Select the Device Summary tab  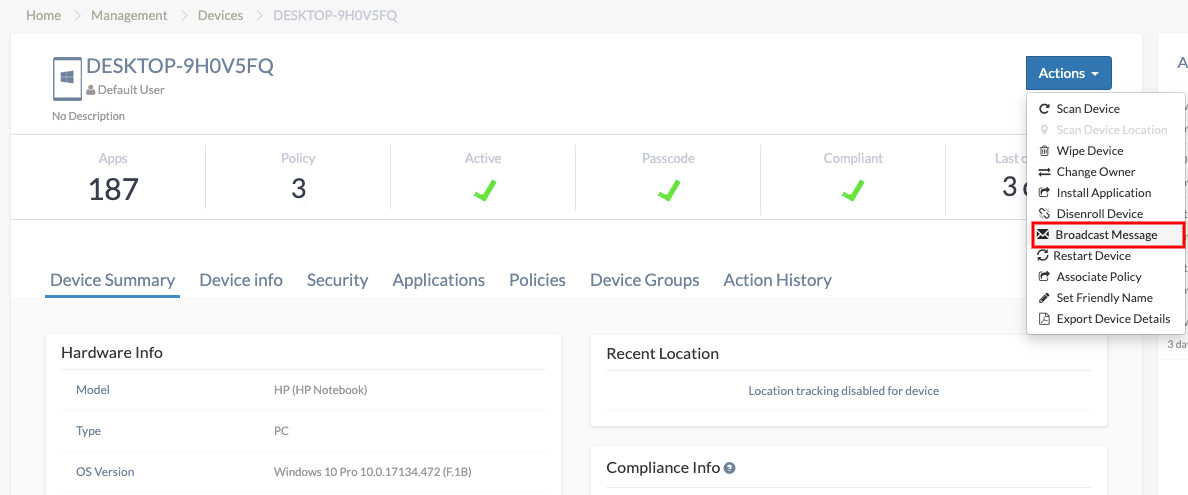pos(112,280)
